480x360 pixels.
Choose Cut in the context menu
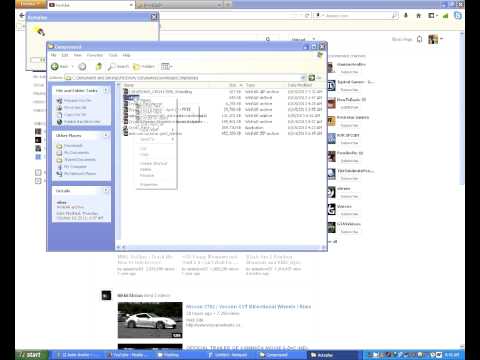click(x=143, y=148)
